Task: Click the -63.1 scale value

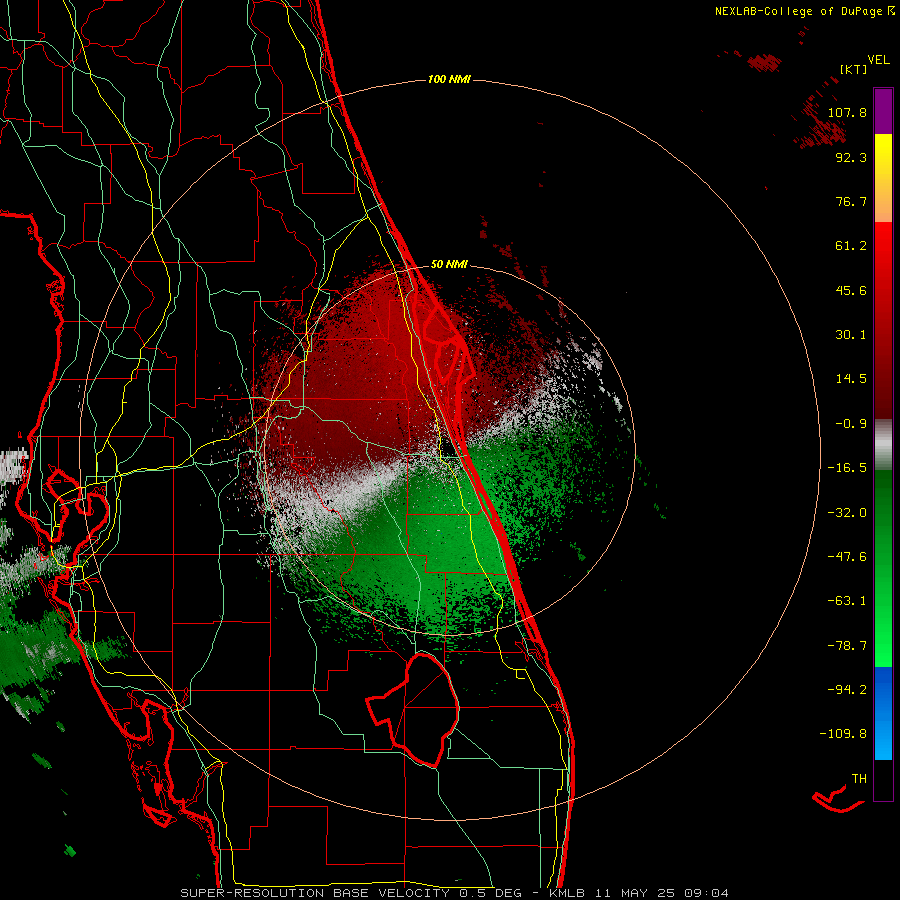Action: pos(847,601)
